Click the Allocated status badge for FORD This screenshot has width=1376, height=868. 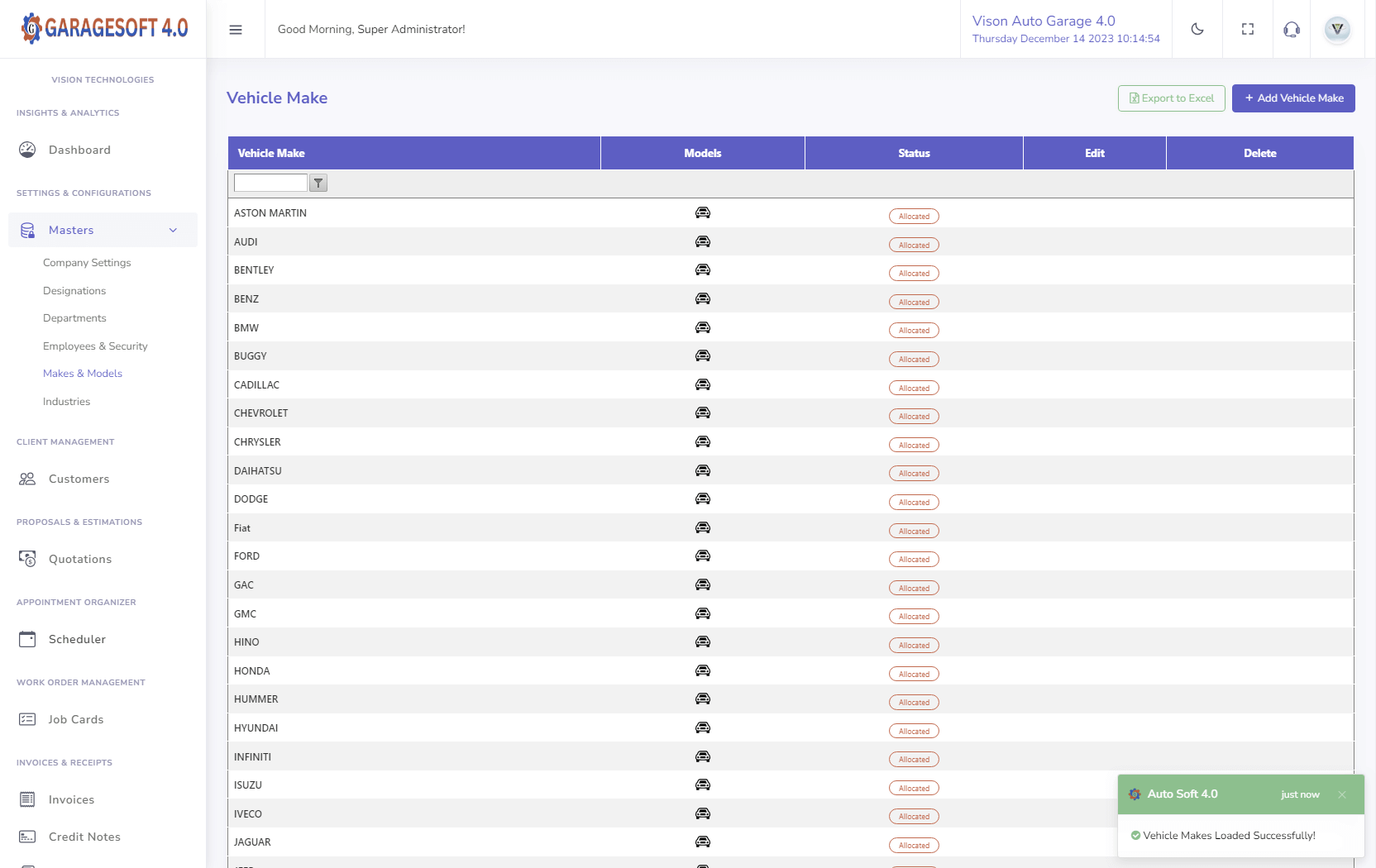[x=914, y=559]
